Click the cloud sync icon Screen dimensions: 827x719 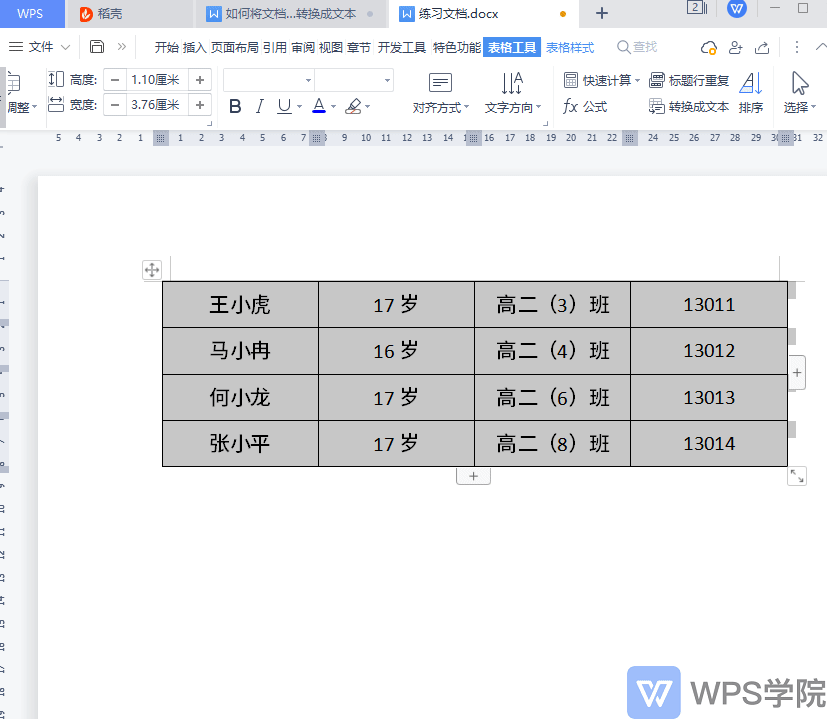[708, 47]
